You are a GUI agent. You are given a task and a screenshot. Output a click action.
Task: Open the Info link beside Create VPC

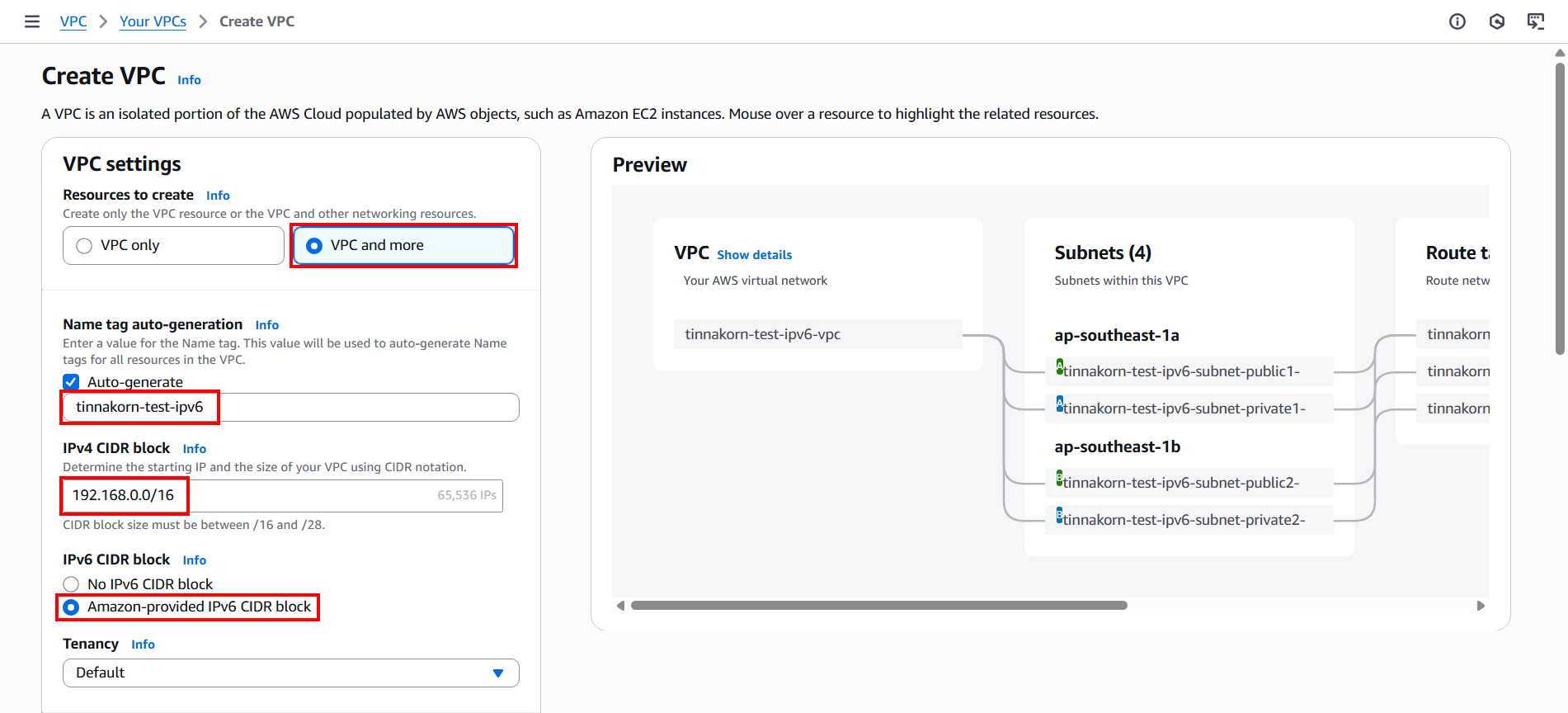tap(189, 80)
